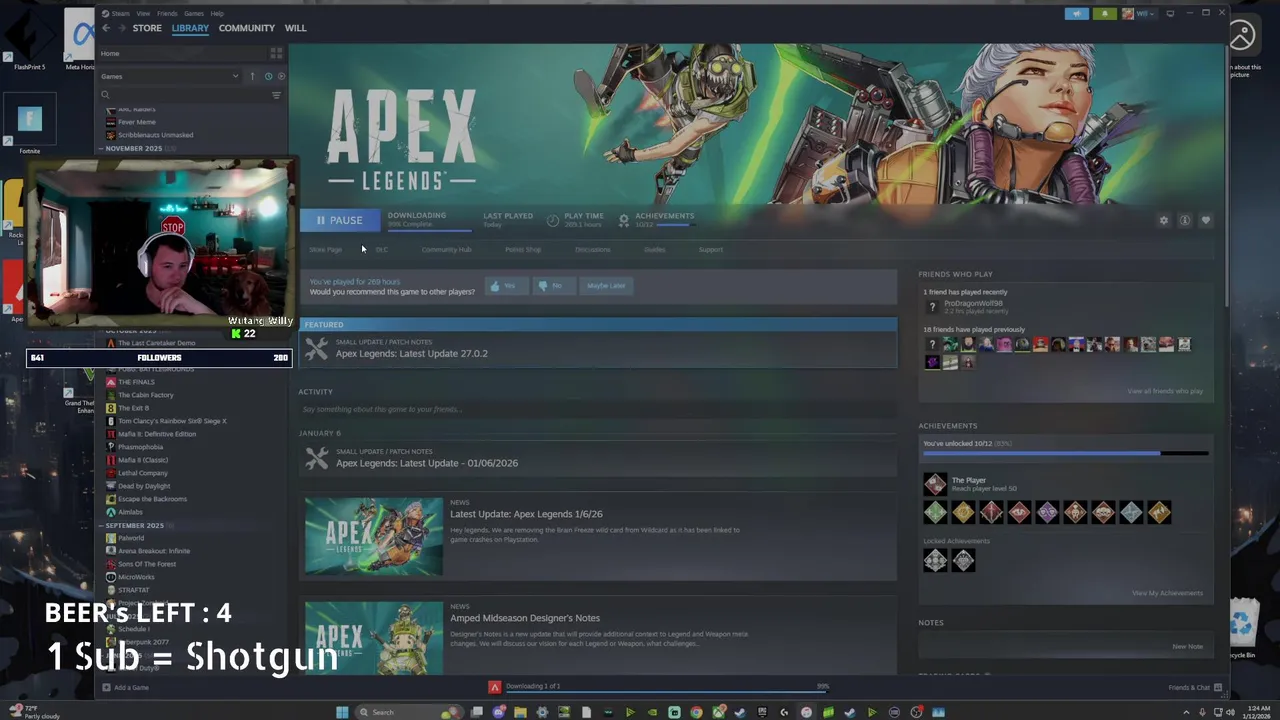This screenshot has height=720, width=1280.
Task: Open Apex Legends game info icon
Action: pyautogui.click(x=1185, y=220)
